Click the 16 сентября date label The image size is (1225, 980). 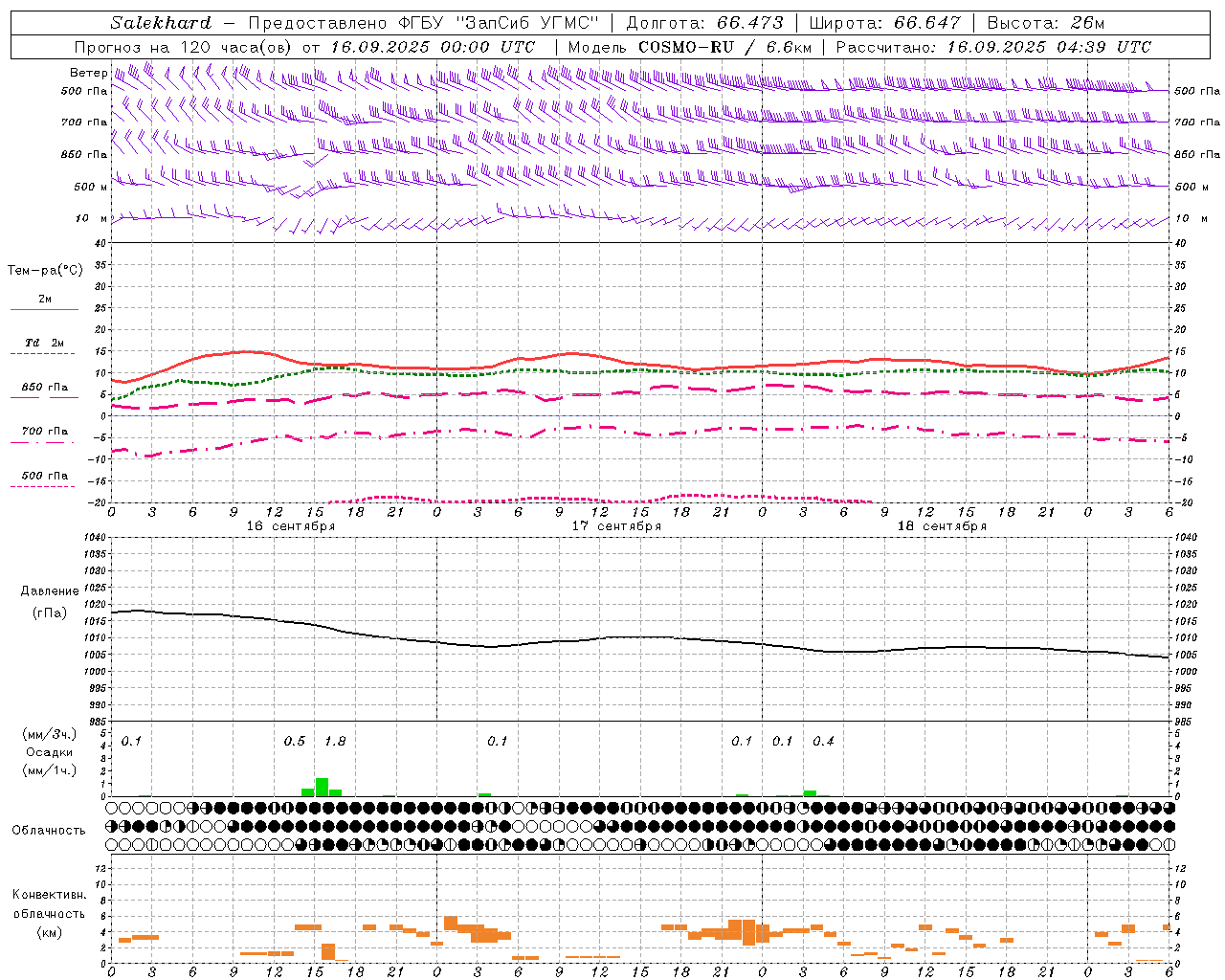pos(290,526)
